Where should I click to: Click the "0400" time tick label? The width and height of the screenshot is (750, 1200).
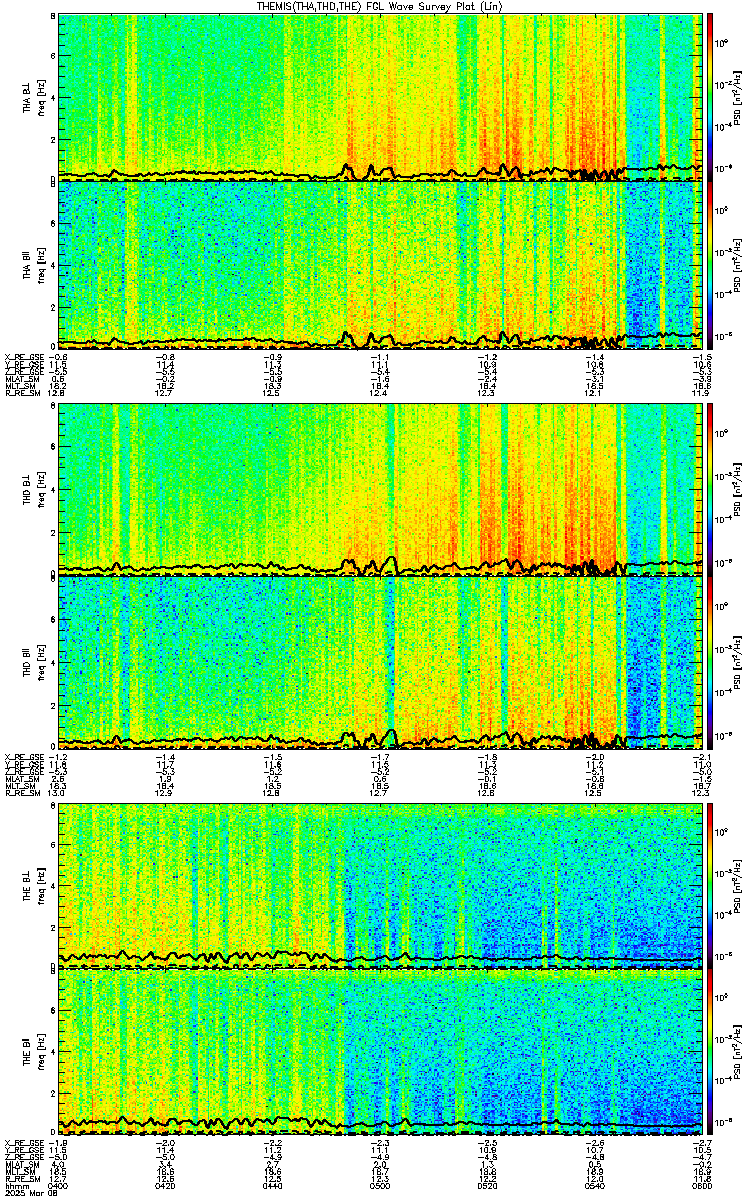click(x=59, y=1186)
